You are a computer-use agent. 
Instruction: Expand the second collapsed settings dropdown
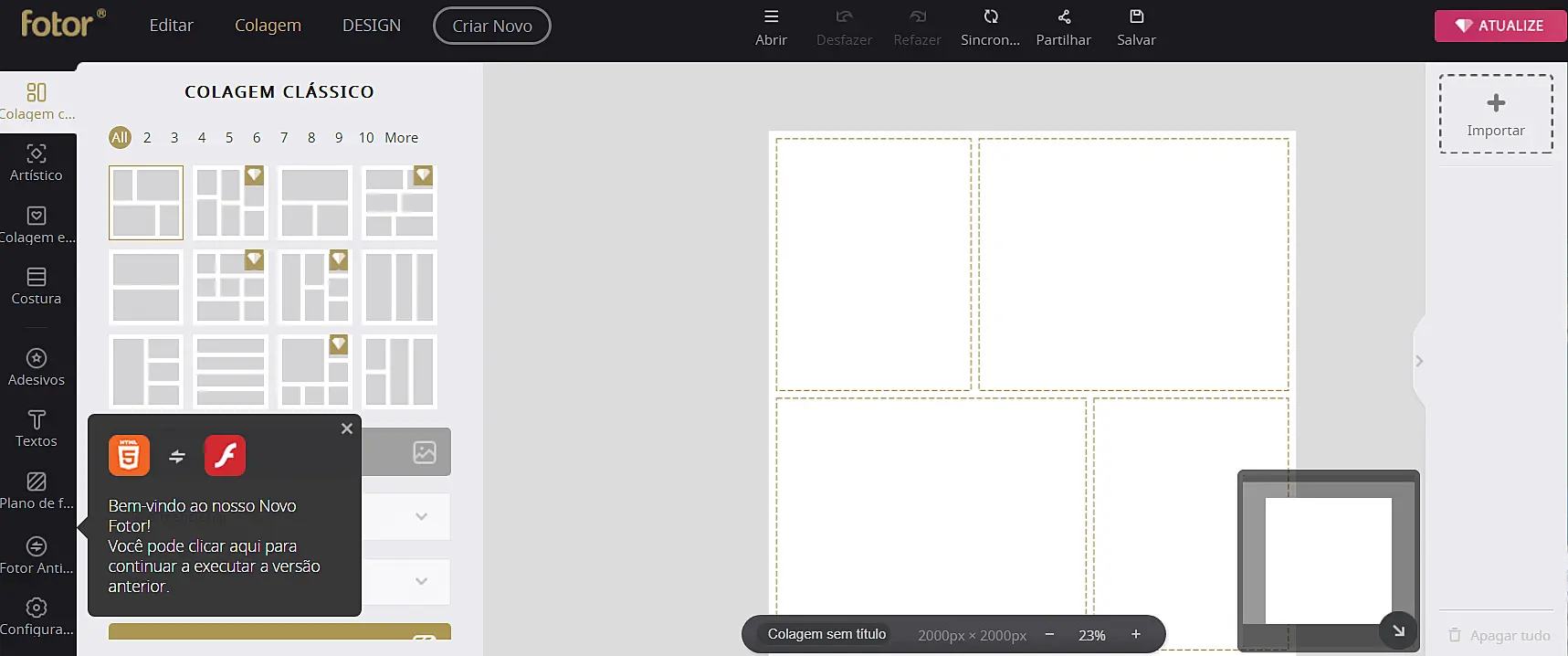[421, 581]
